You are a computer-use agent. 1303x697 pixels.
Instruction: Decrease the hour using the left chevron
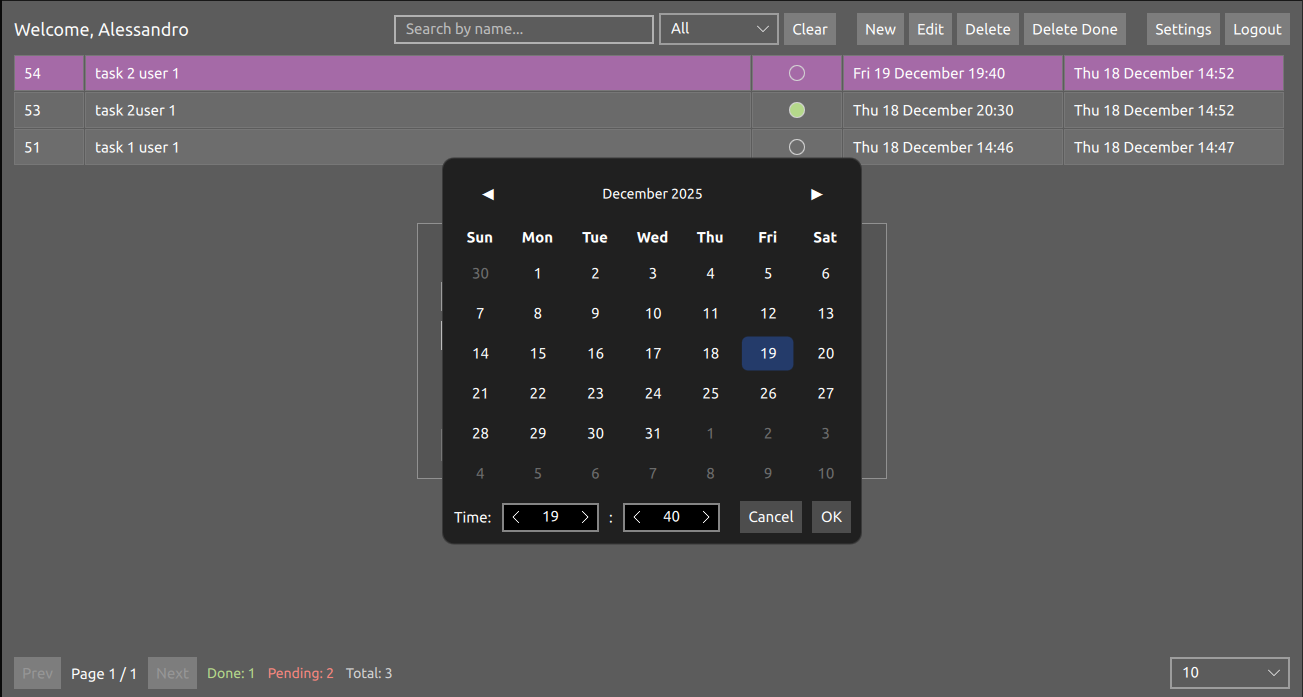coord(516,517)
